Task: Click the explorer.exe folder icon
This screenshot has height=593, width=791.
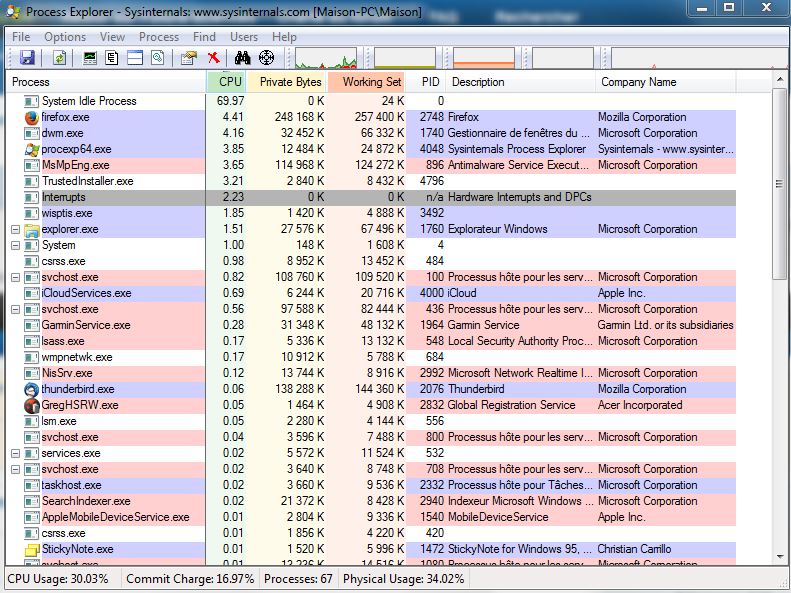Action: coord(31,229)
